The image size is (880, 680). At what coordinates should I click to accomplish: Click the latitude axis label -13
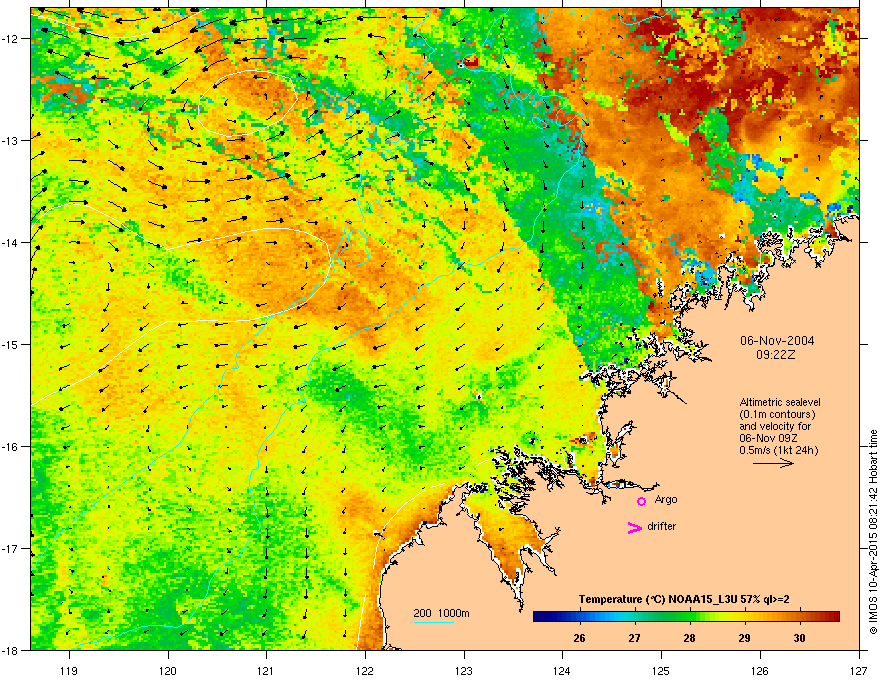click(x=11, y=140)
